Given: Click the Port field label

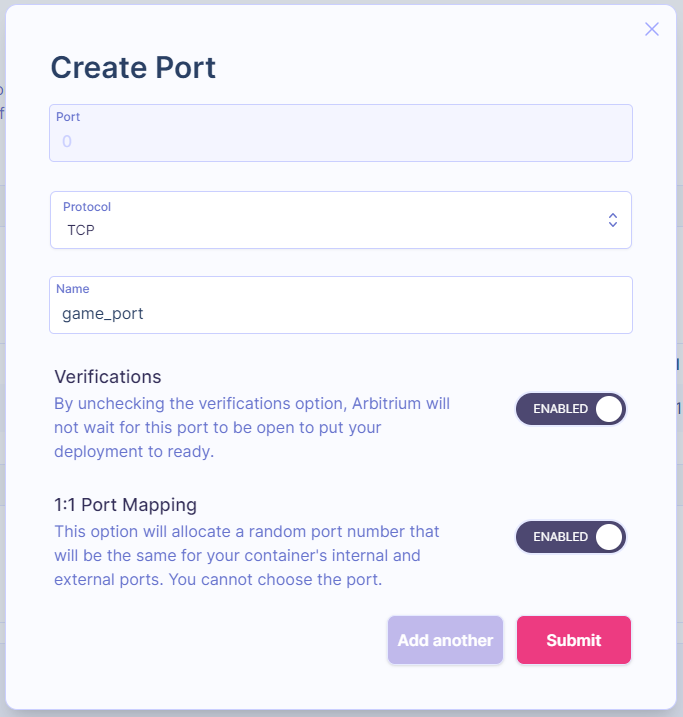Looking at the screenshot, I should (x=68, y=117).
